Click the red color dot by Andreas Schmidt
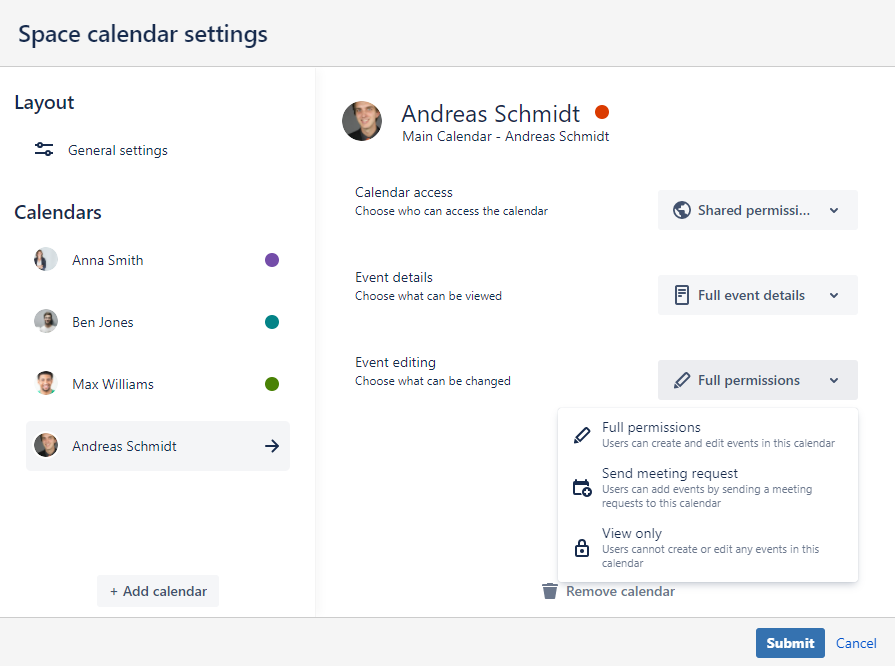 (601, 112)
